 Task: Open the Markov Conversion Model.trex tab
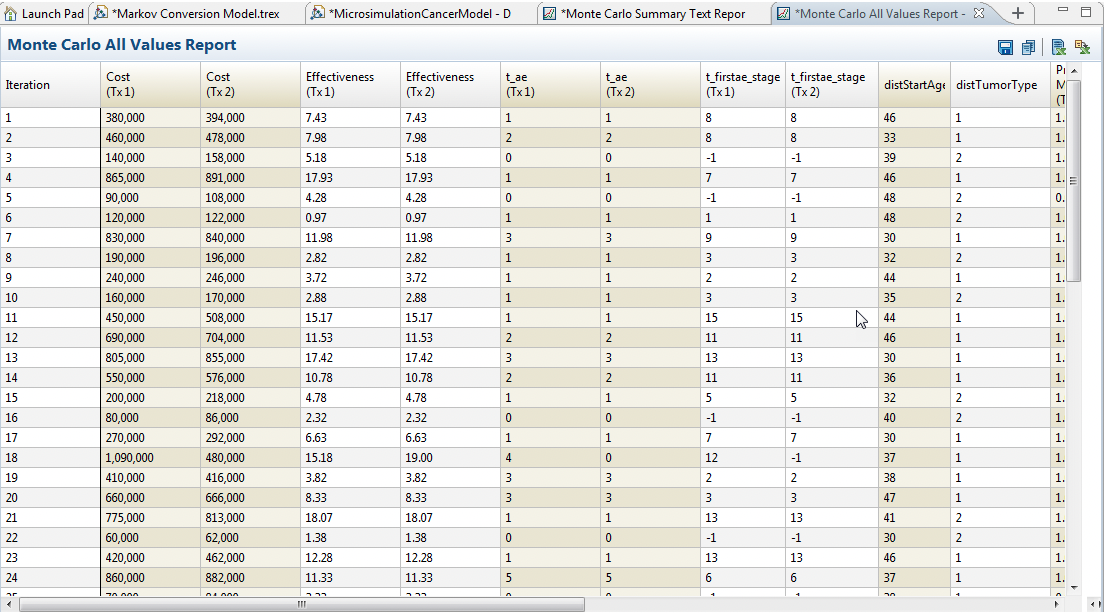(195, 13)
